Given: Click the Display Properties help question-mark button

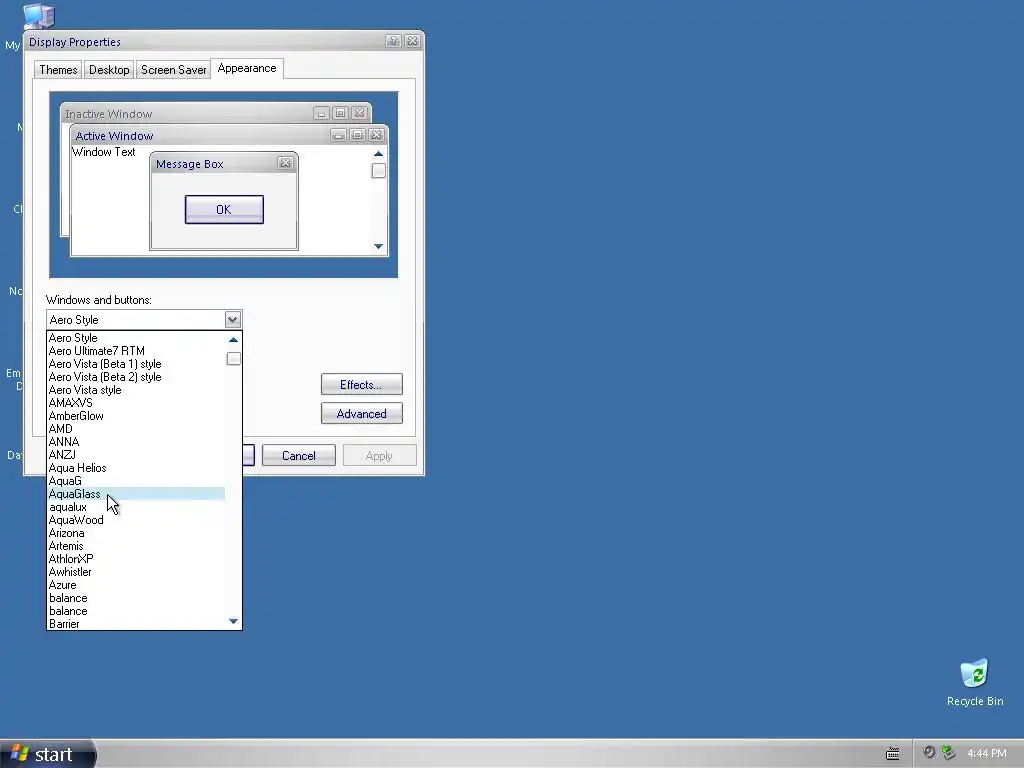Looking at the screenshot, I should coord(392,41).
